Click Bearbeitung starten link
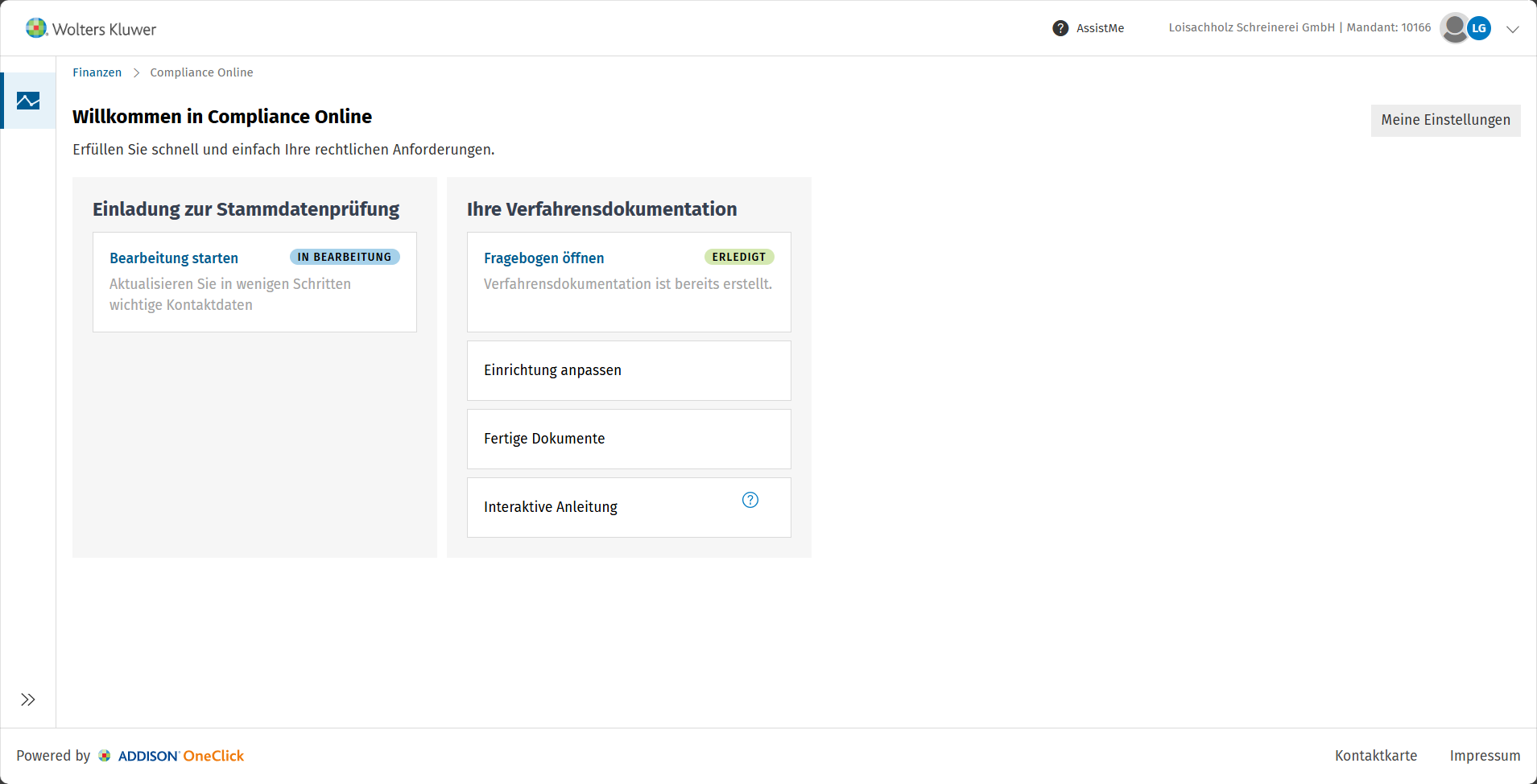This screenshot has width=1537, height=784. click(x=174, y=258)
